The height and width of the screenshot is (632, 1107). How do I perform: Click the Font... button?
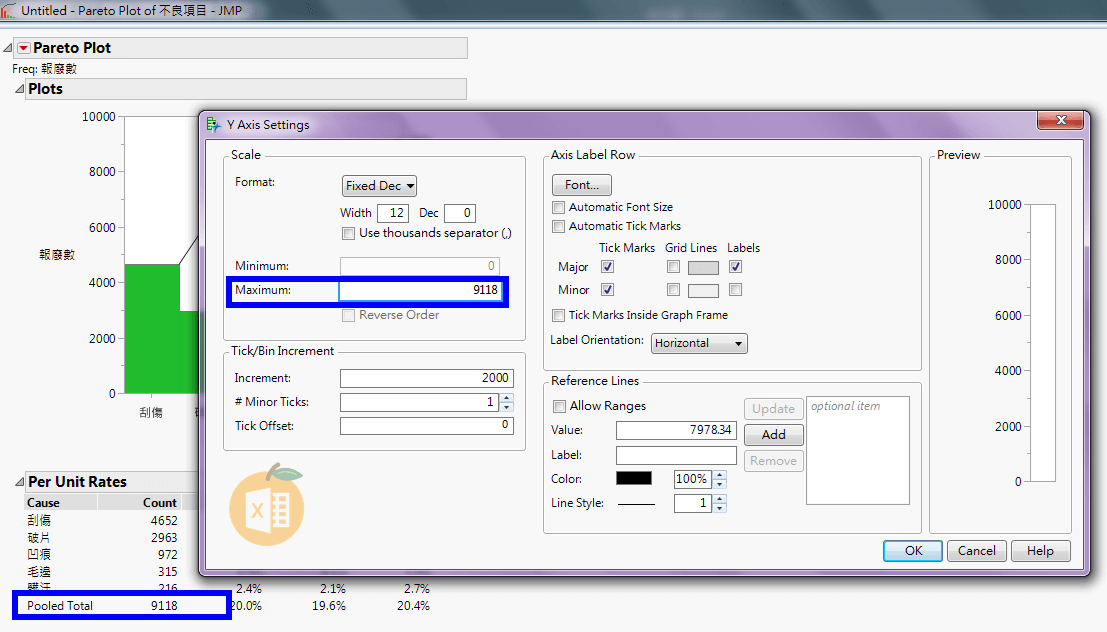click(581, 185)
